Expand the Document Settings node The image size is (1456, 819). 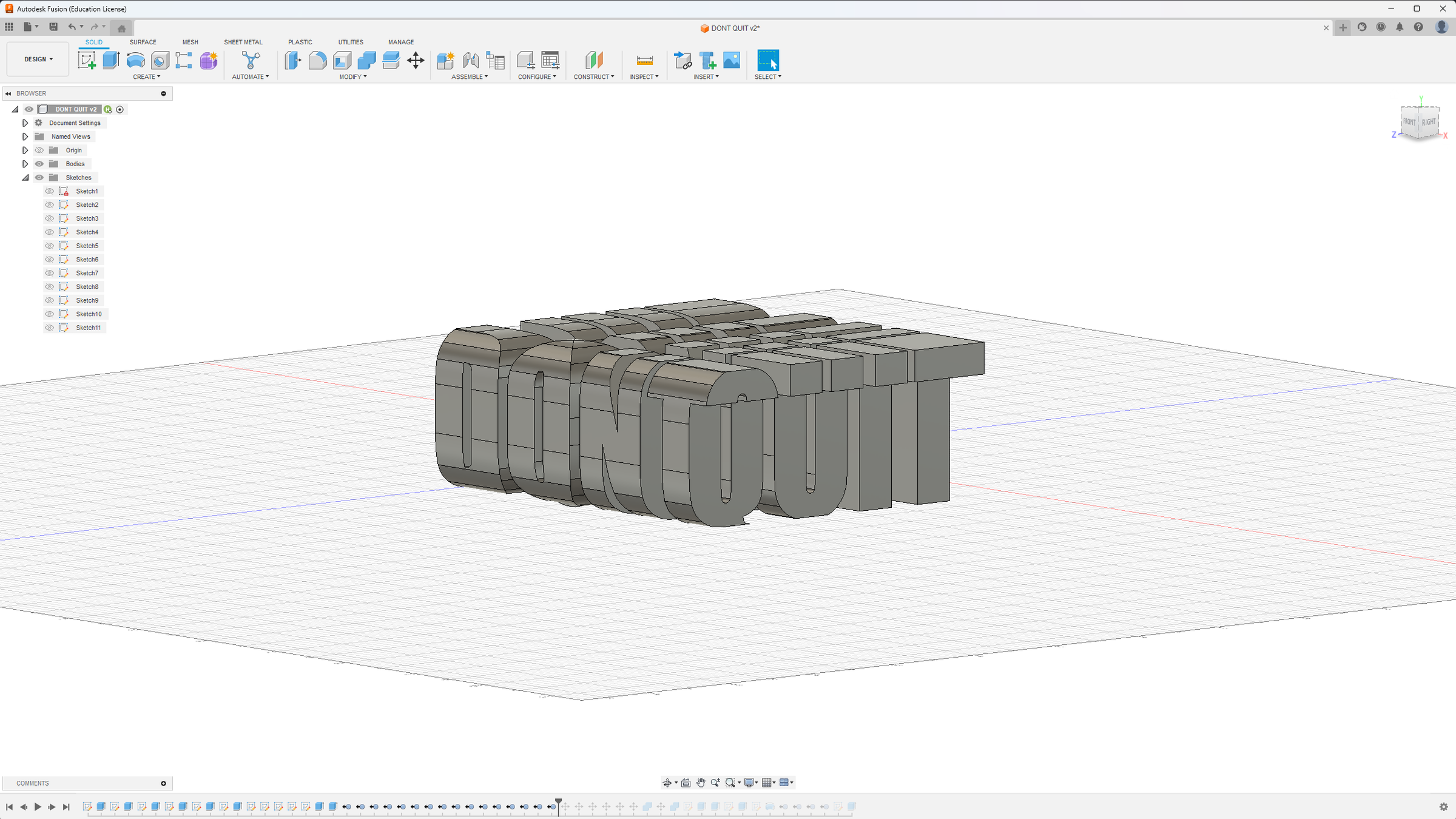pyautogui.click(x=25, y=123)
